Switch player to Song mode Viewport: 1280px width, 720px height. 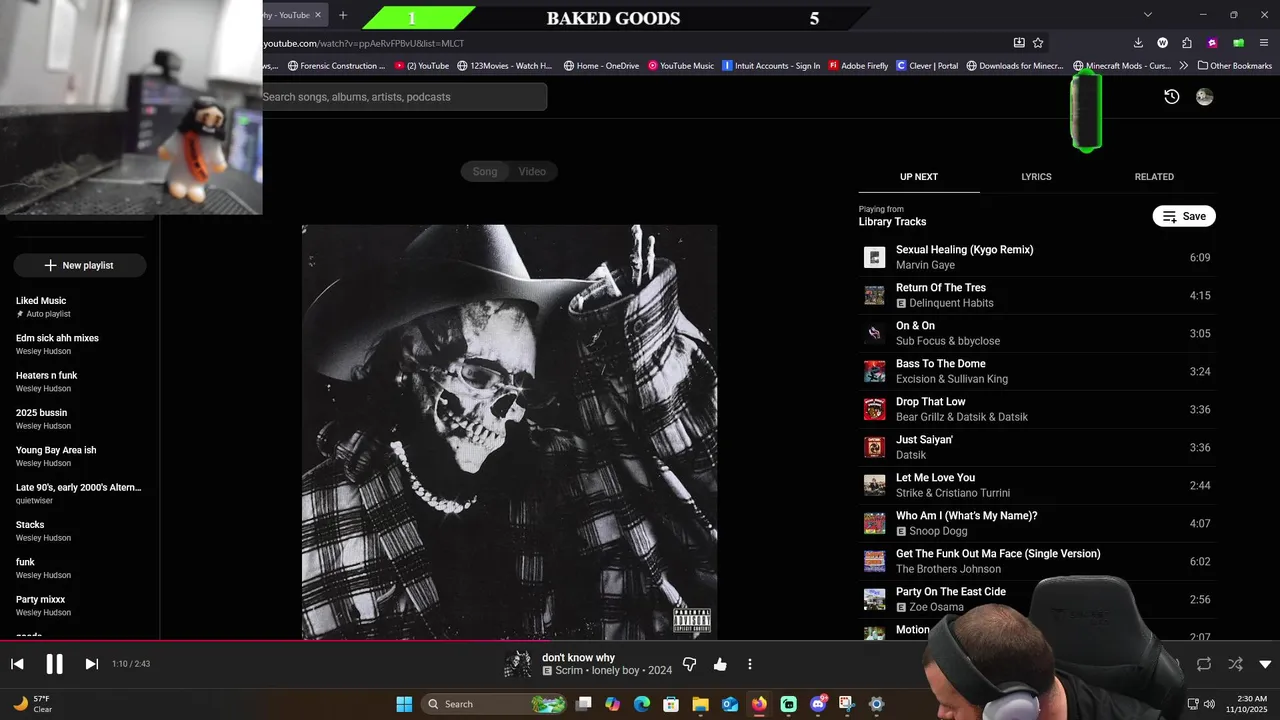click(485, 172)
